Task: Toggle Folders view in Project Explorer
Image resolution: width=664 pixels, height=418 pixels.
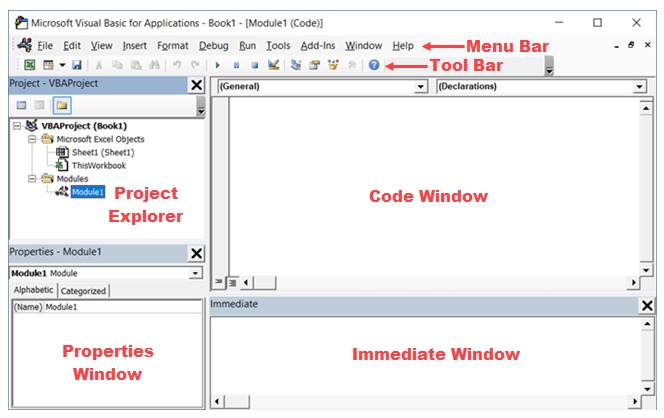Action: (62, 105)
